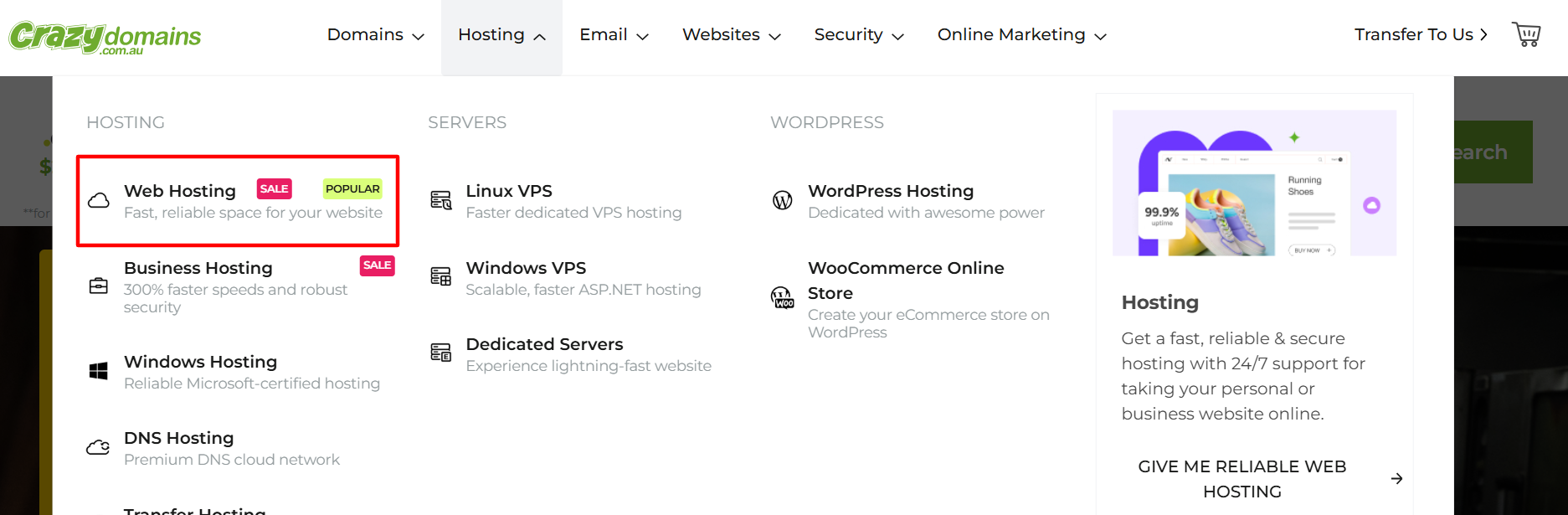Open Windows Hosting menu entry
1568x515 pixels.
200,362
